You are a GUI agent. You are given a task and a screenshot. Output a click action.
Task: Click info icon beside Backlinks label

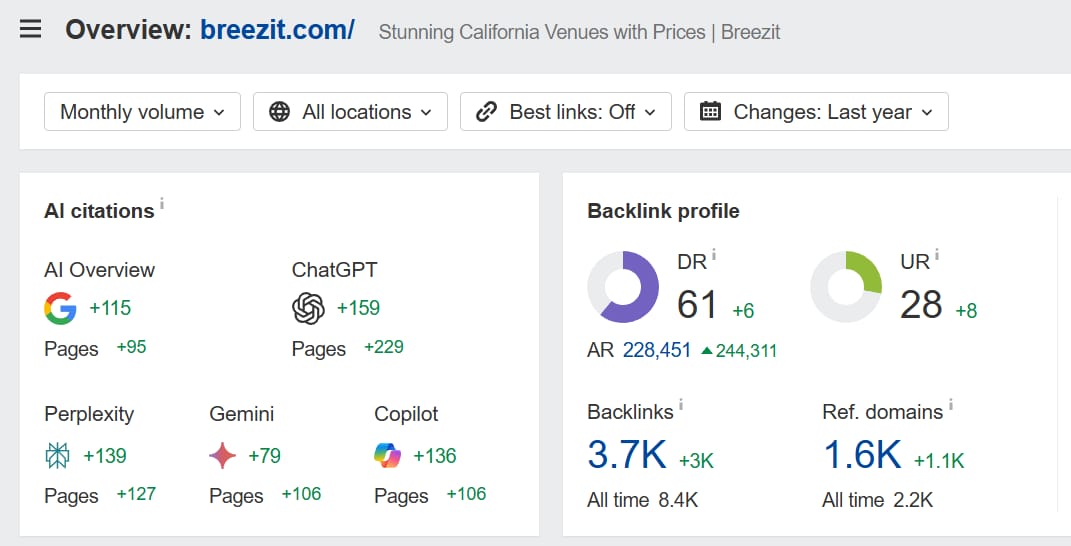[x=681, y=405]
